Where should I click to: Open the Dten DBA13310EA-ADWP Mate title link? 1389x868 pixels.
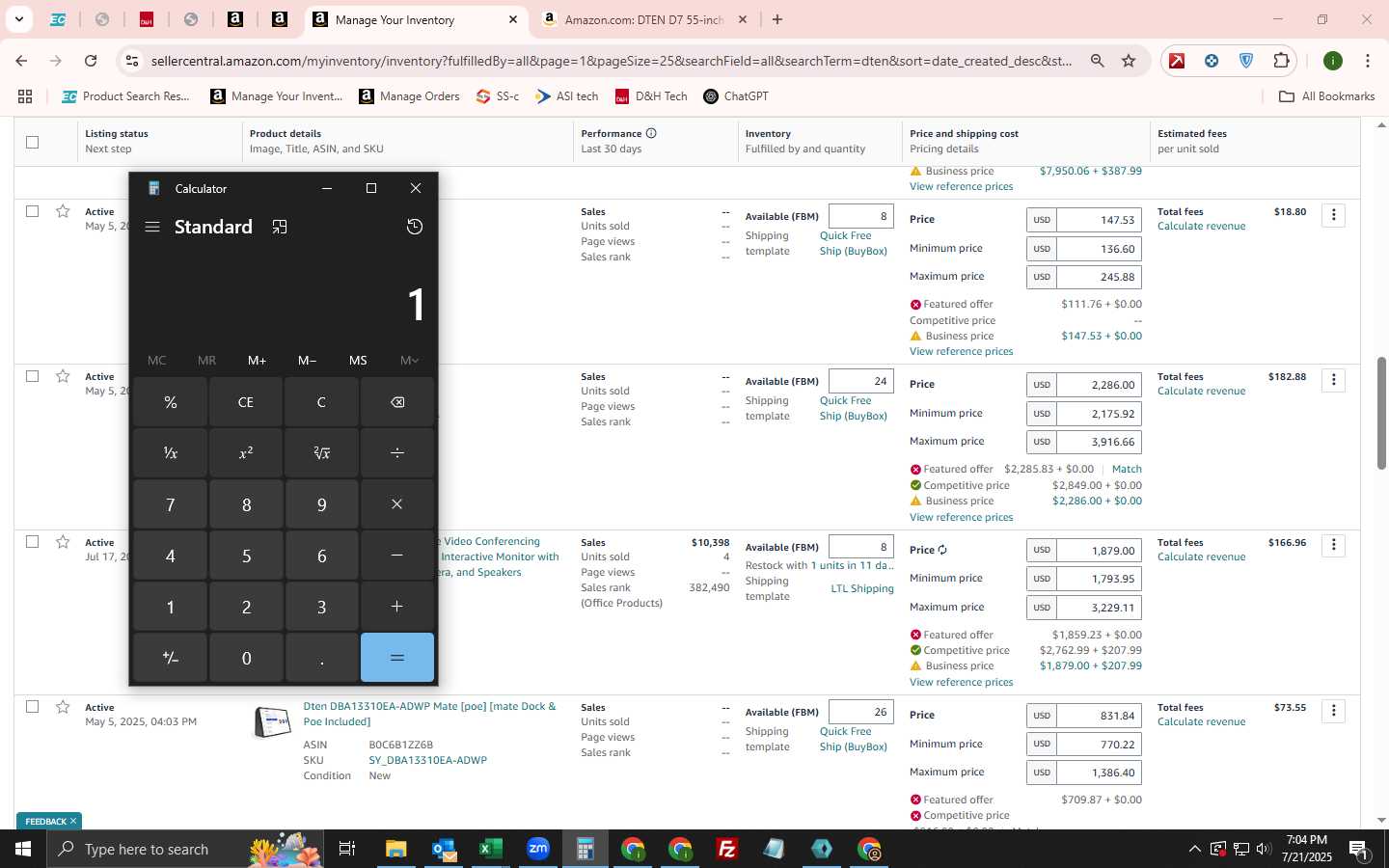tap(429, 714)
